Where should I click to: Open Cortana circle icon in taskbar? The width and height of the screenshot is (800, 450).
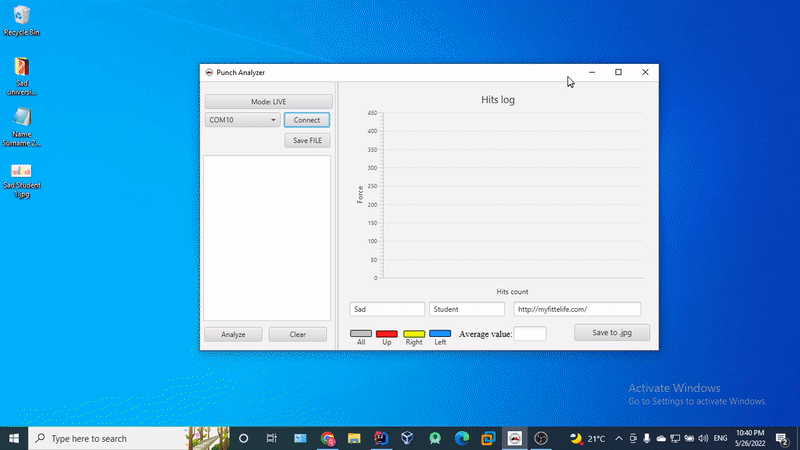click(x=243, y=438)
